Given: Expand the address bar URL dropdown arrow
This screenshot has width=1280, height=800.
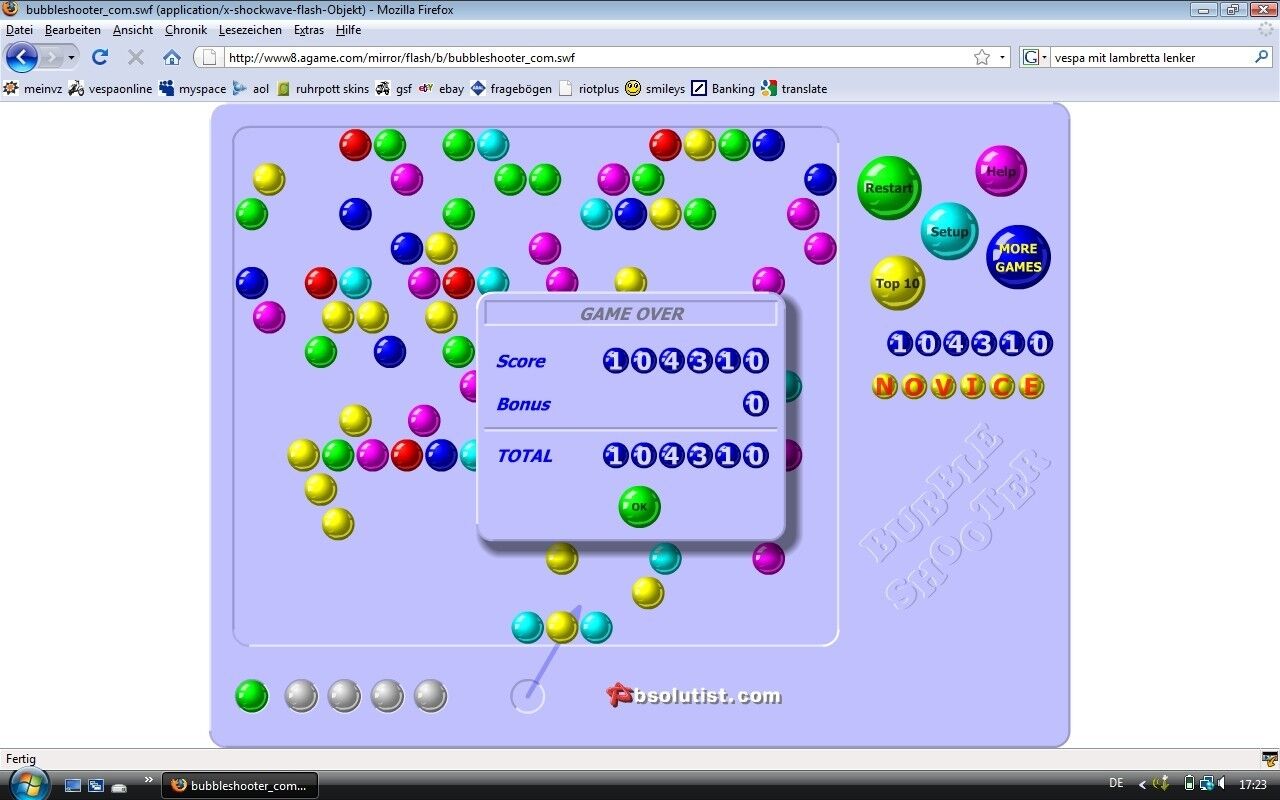Looking at the screenshot, I should coord(1002,57).
